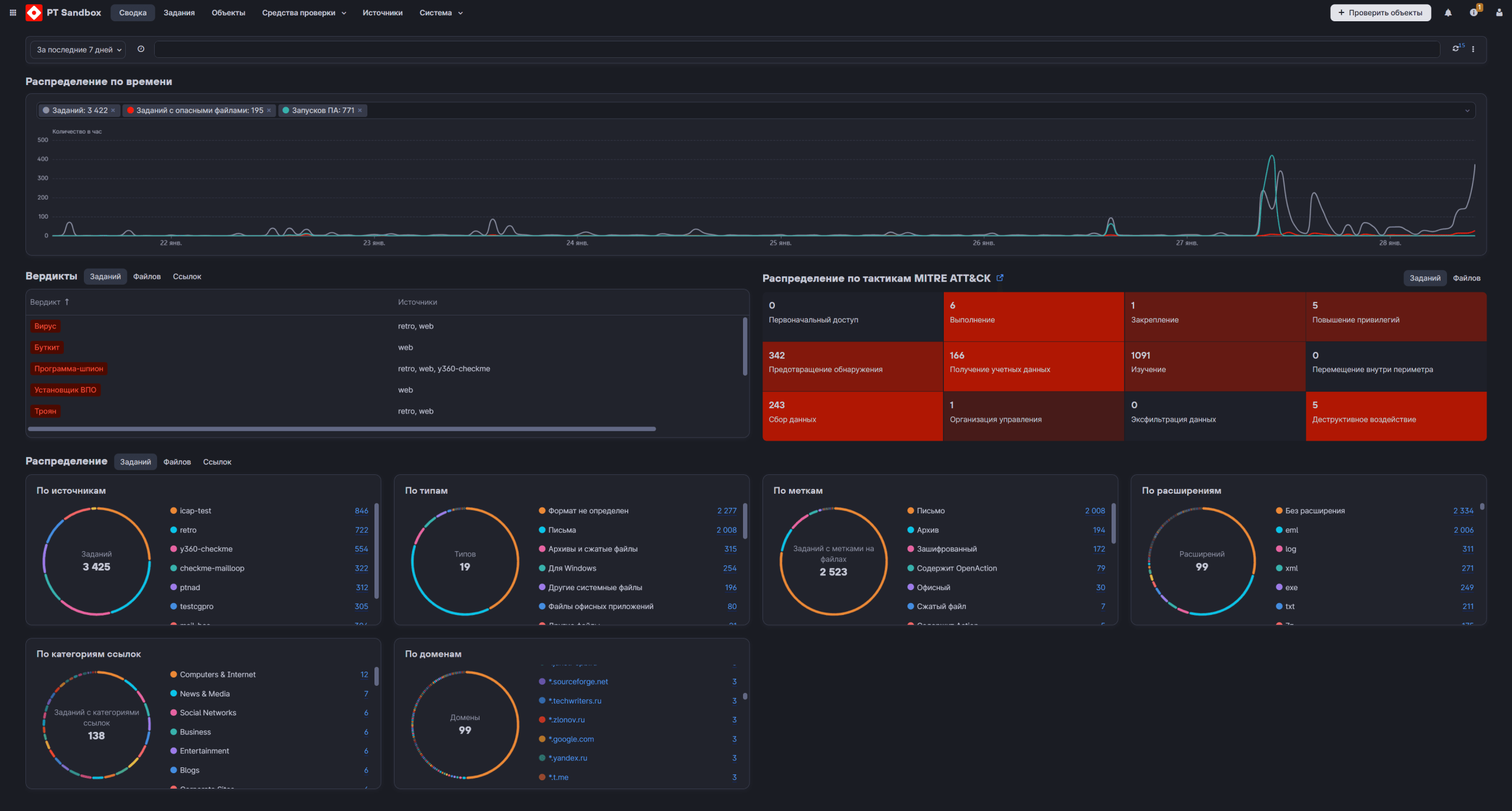The width and height of the screenshot is (1512, 811).
Task: Click the search filter input field
Action: [796, 49]
